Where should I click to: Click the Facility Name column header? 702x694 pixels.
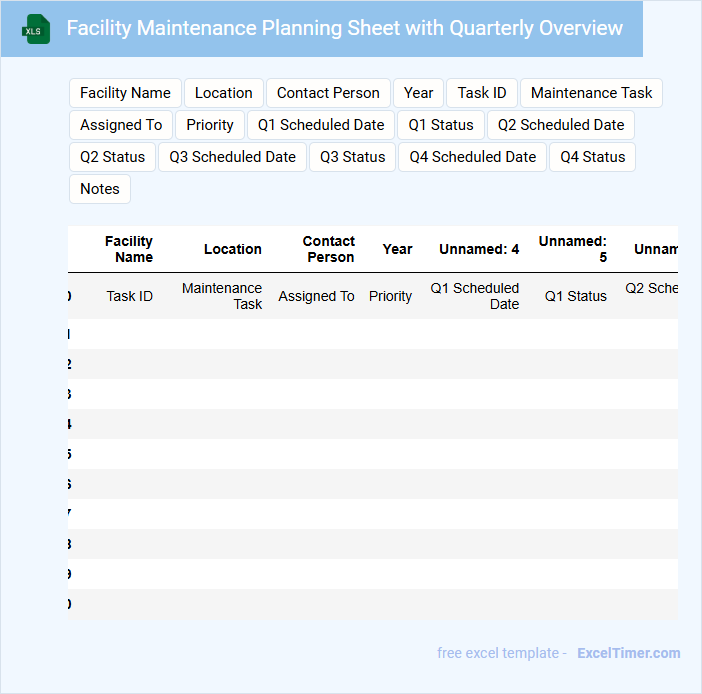tap(129, 249)
